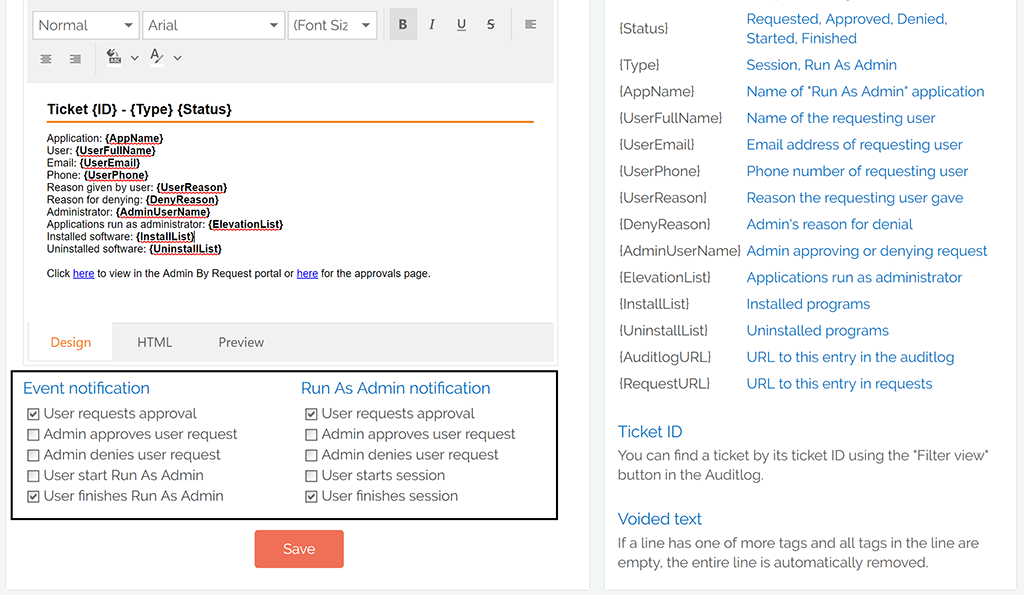Viewport: 1024px width, 595px height.
Task: Check Event notification Admin denies user request
Action: 33,455
